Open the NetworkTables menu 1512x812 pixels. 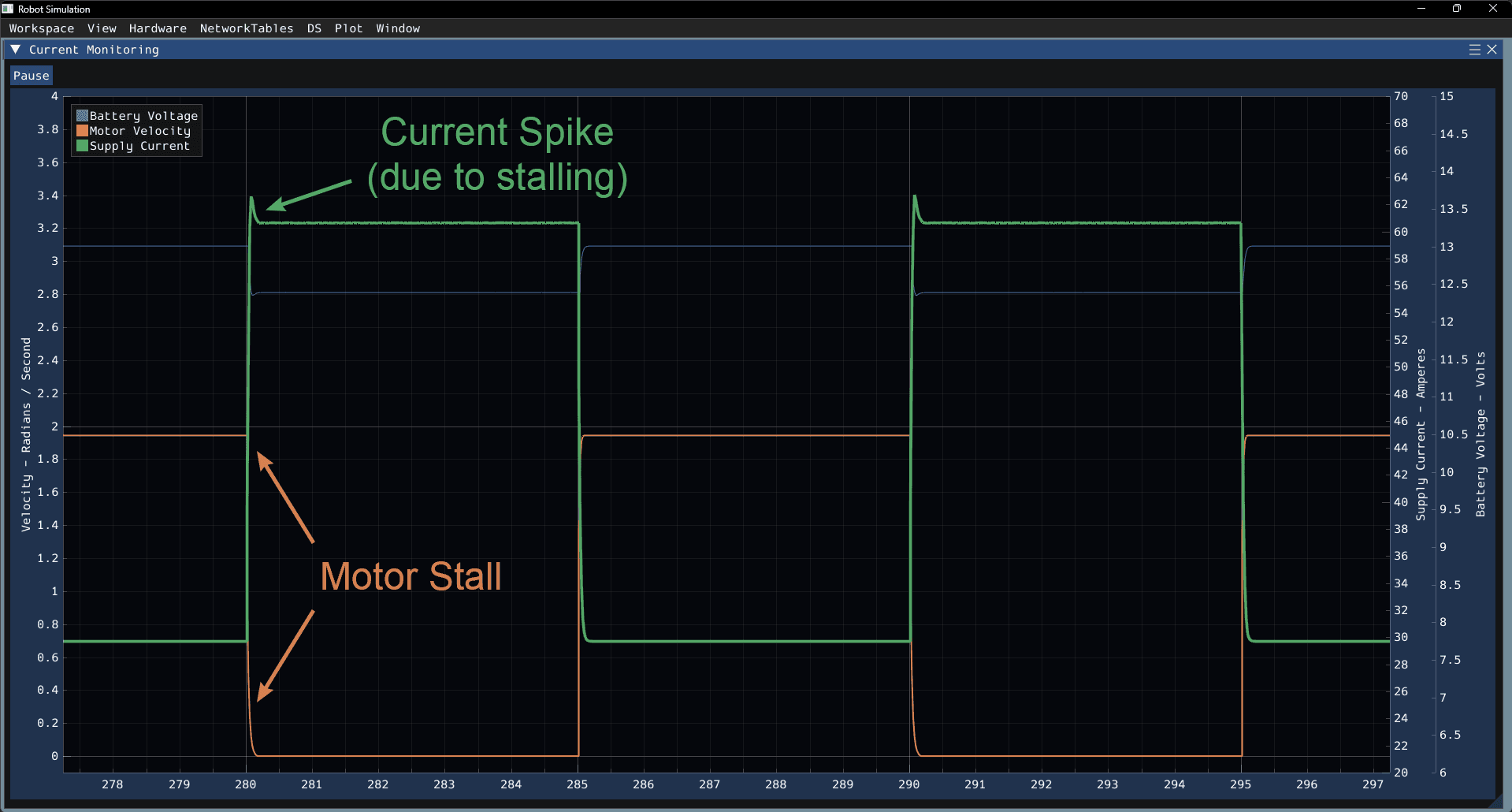click(x=247, y=28)
